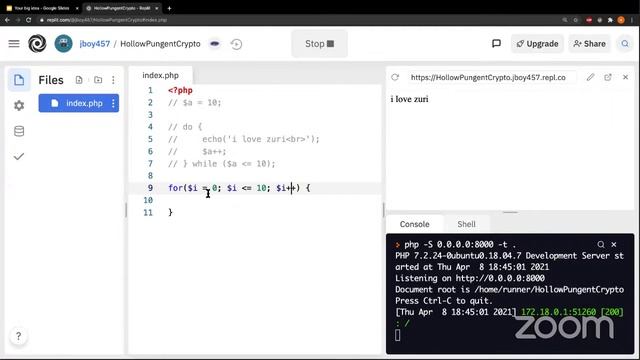The height and width of the screenshot is (360, 640).
Task: Click the closing brace on line 11
Action: [x=170, y=212]
